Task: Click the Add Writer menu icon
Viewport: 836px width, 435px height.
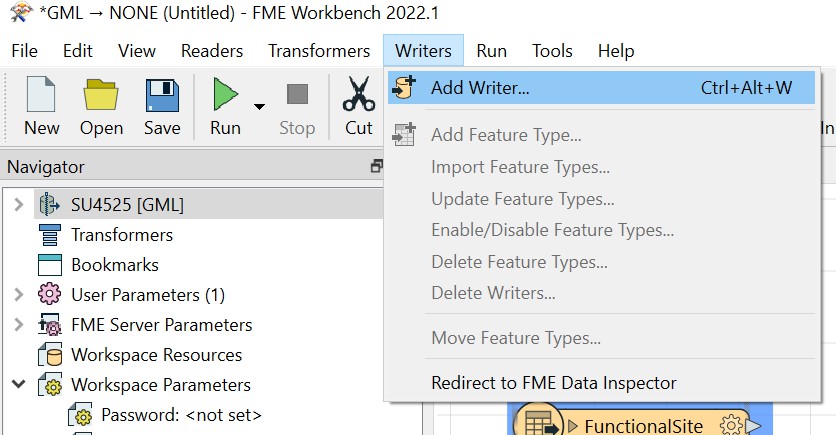Action: coord(404,87)
